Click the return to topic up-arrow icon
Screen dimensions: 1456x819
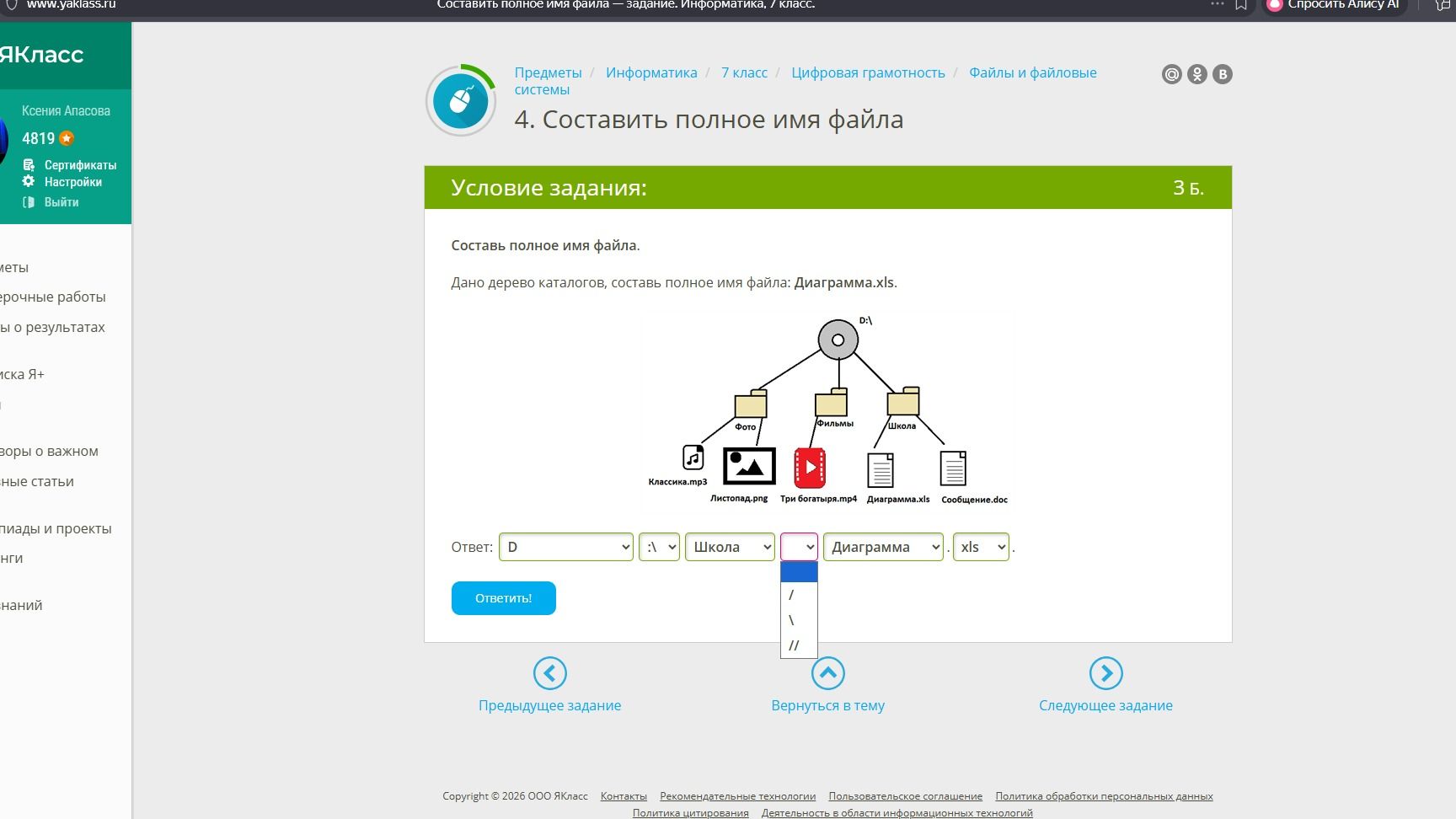point(827,673)
